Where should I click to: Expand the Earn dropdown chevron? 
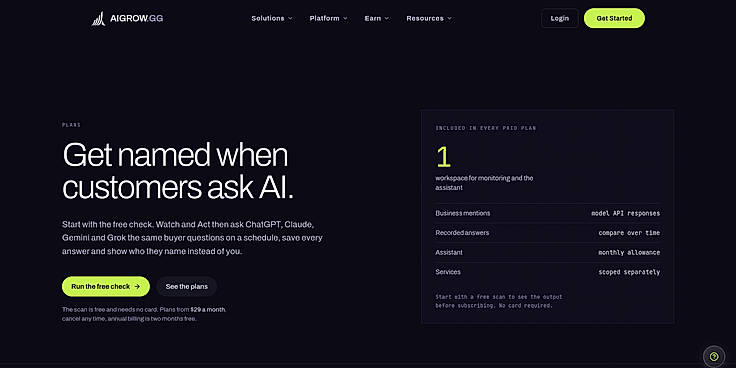pos(386,18)
